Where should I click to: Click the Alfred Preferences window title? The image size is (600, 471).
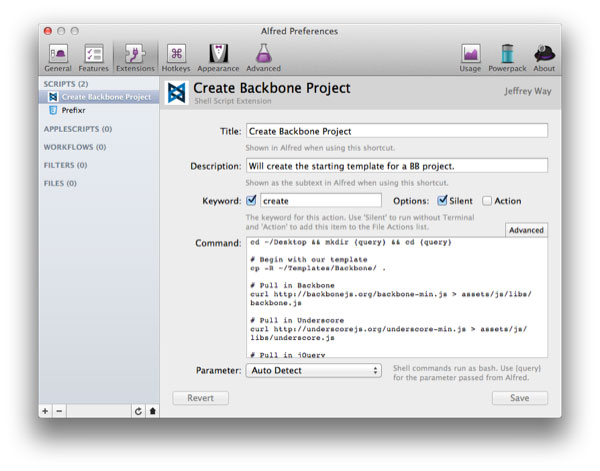coord(299,31)
